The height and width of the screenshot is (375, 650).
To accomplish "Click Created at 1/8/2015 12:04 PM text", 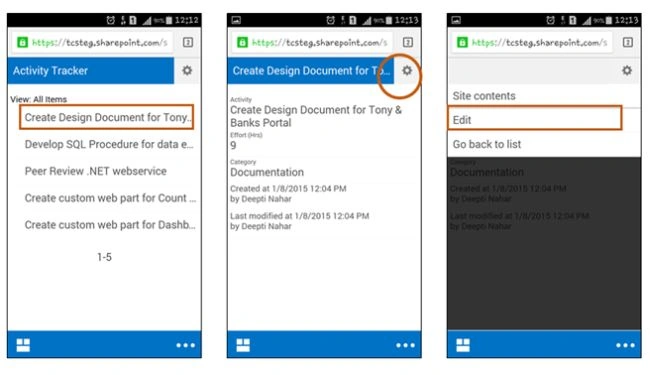I will coord(288,189).
